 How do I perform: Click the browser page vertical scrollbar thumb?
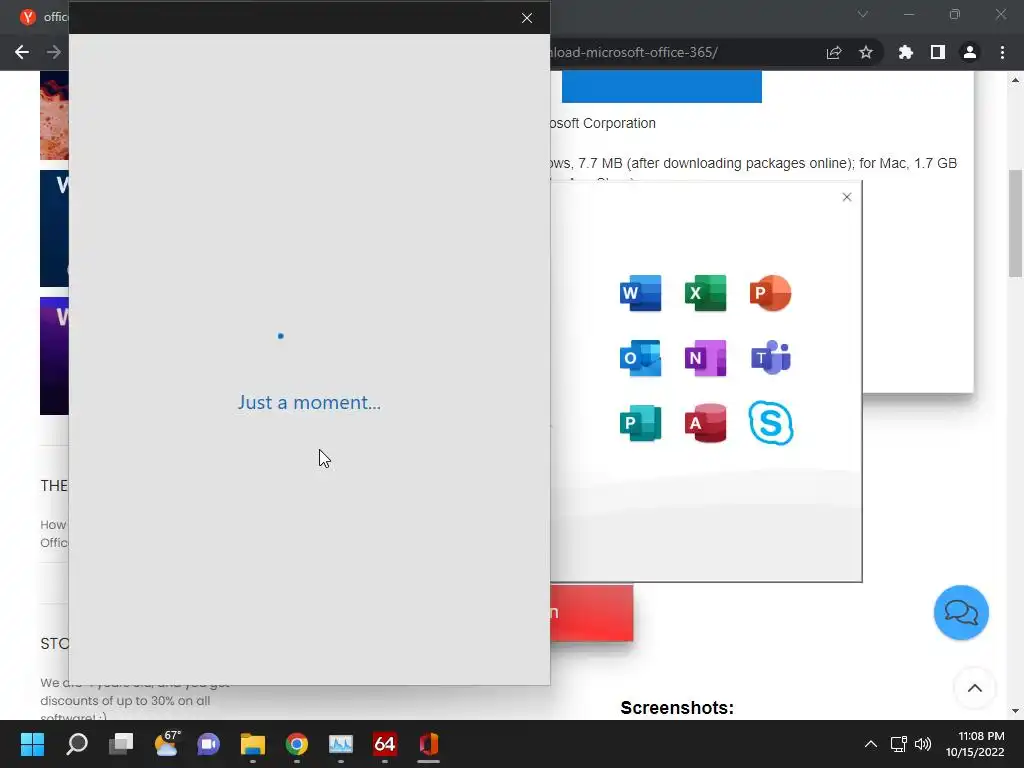tap(1015, 223)
